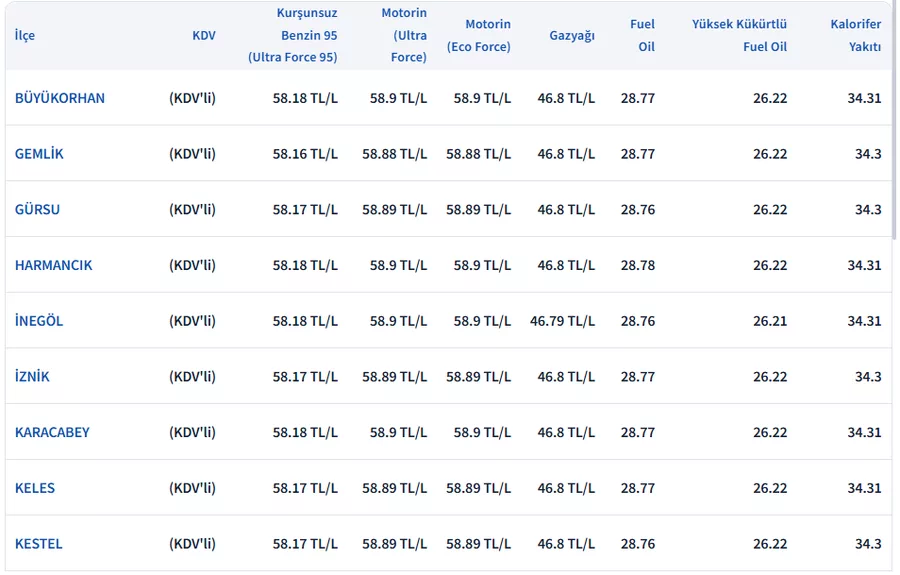900x575 pixels.
Task: Click the Yüksek Kükürtlü Fuel Oil header
Action: pos(739,35)
